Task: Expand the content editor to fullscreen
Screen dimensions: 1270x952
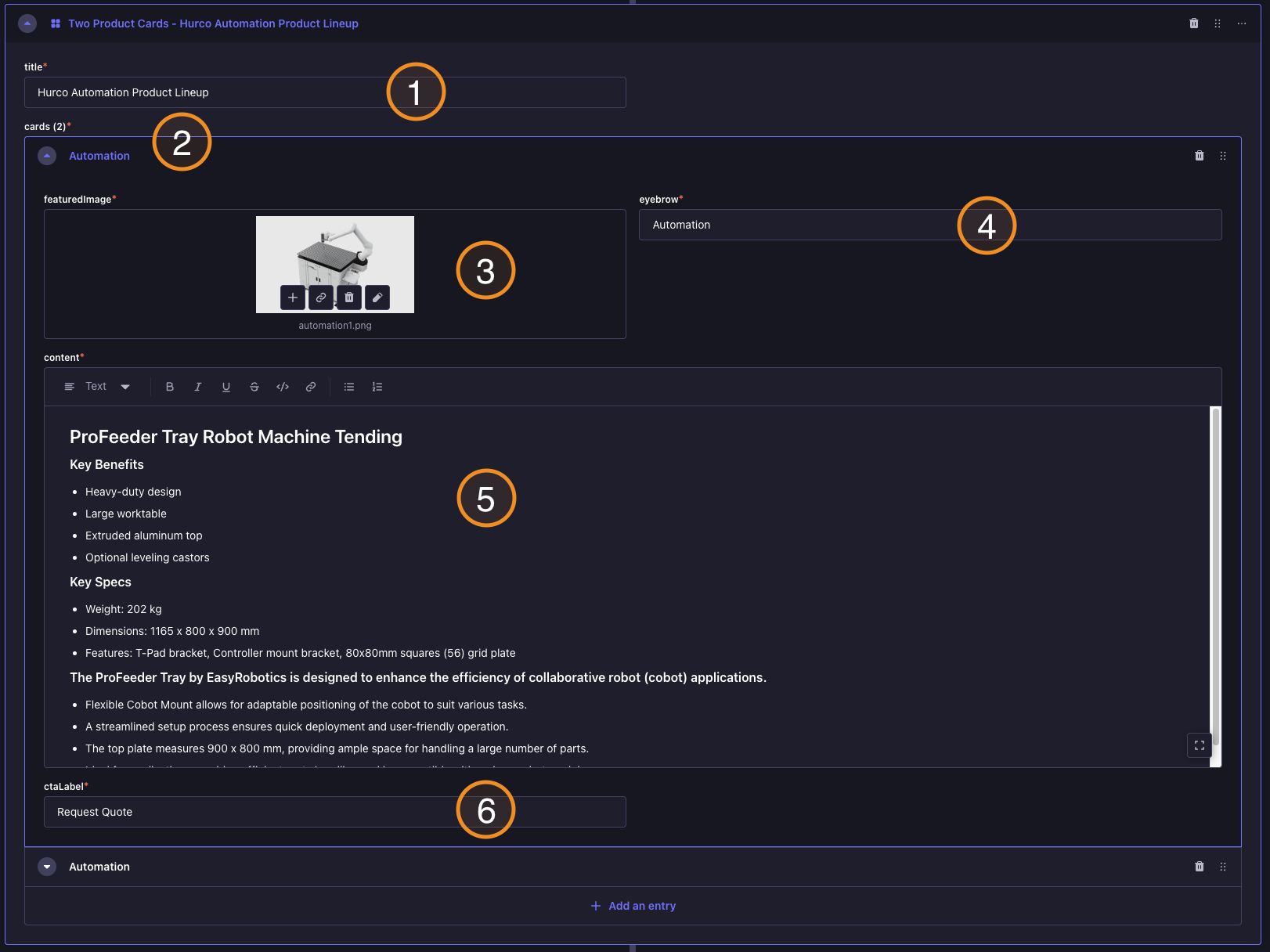Action: (1200, 745)
